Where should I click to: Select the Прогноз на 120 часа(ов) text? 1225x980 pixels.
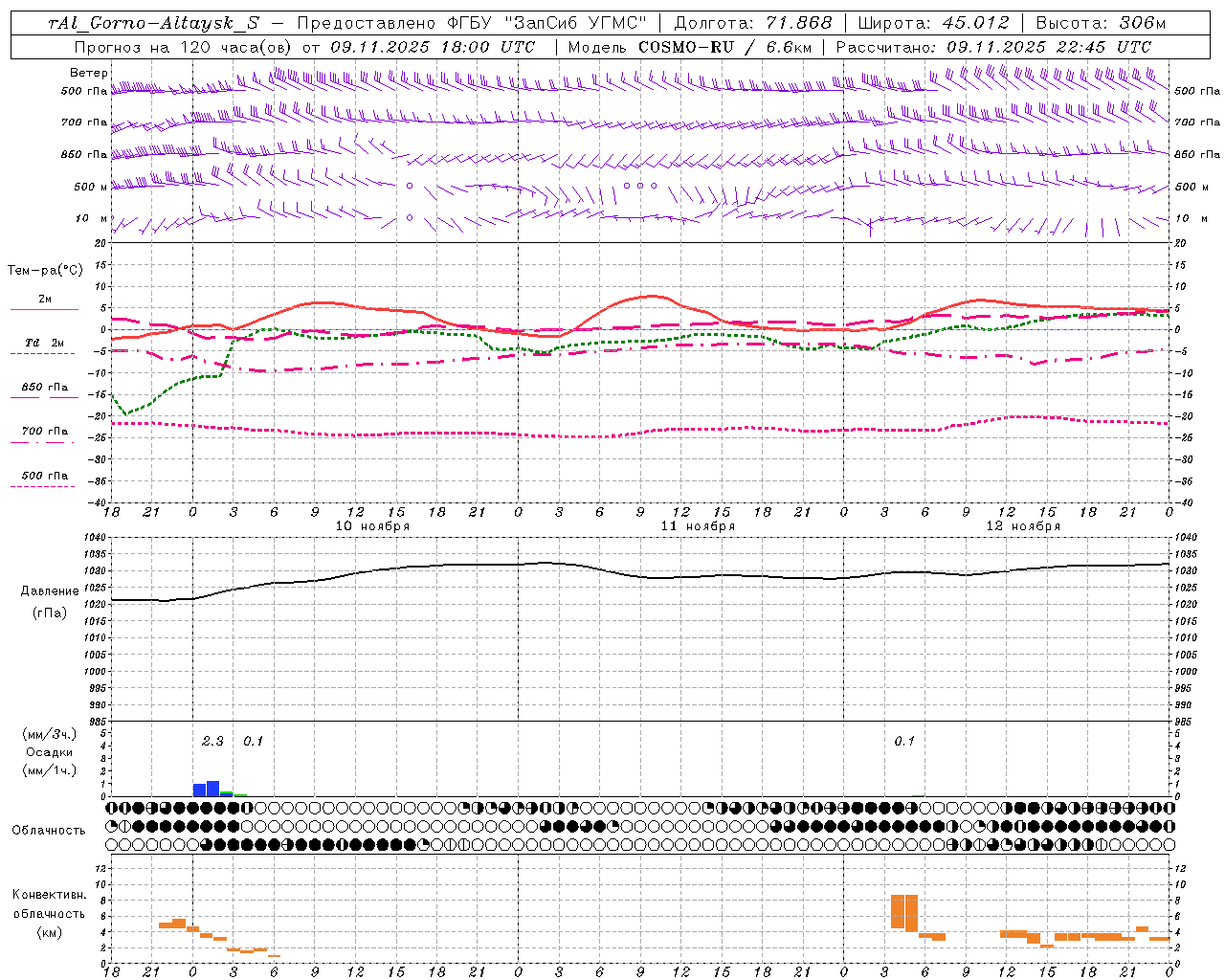point(183,47)
